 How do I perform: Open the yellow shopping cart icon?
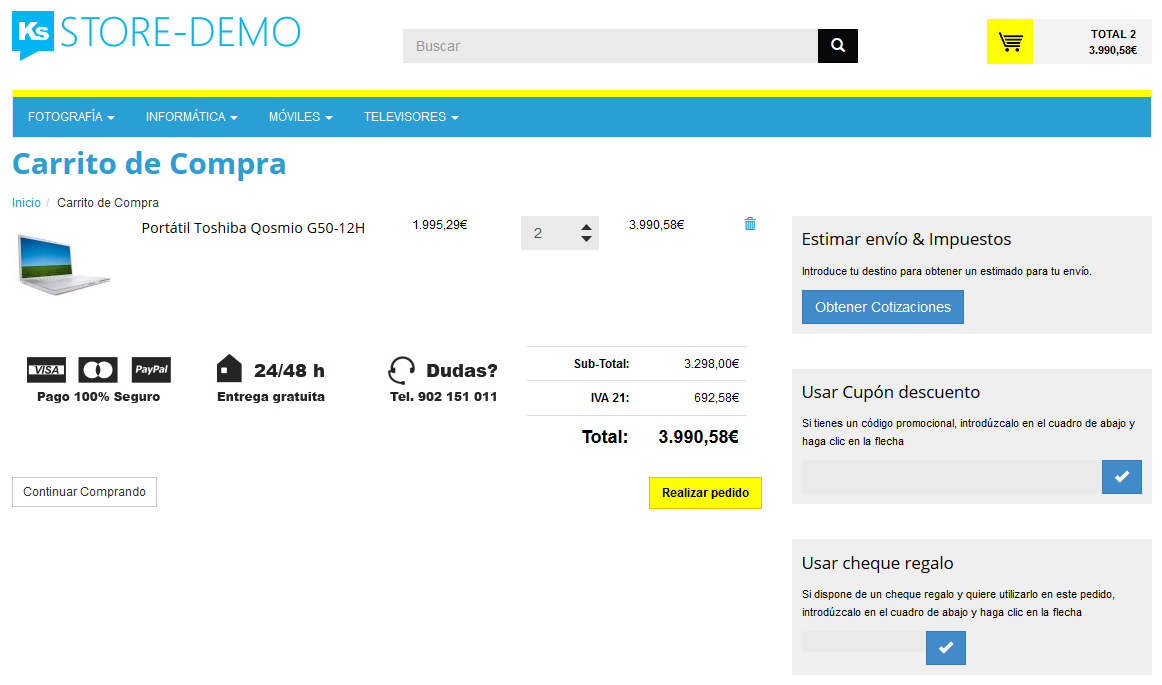[1009, 42]
